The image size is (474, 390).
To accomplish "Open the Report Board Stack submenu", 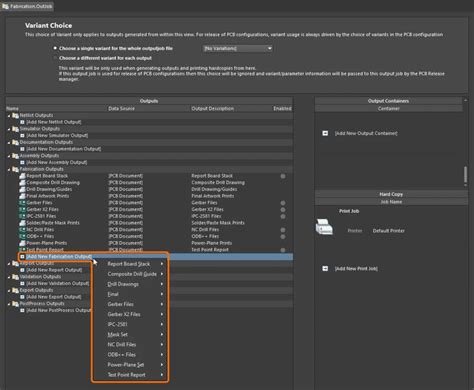I will (130, 264).
